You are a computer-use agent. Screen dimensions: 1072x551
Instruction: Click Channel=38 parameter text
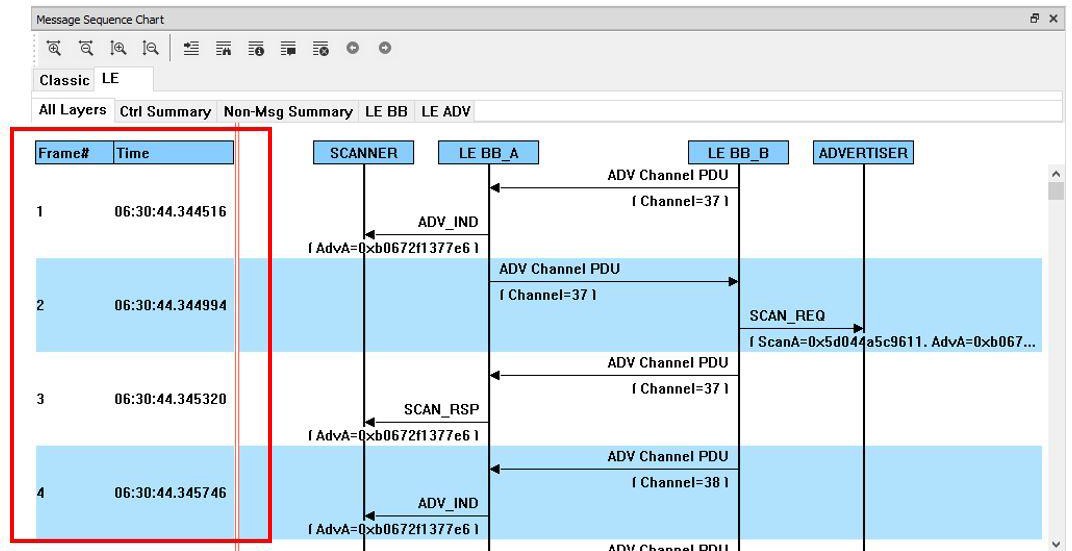680,482
